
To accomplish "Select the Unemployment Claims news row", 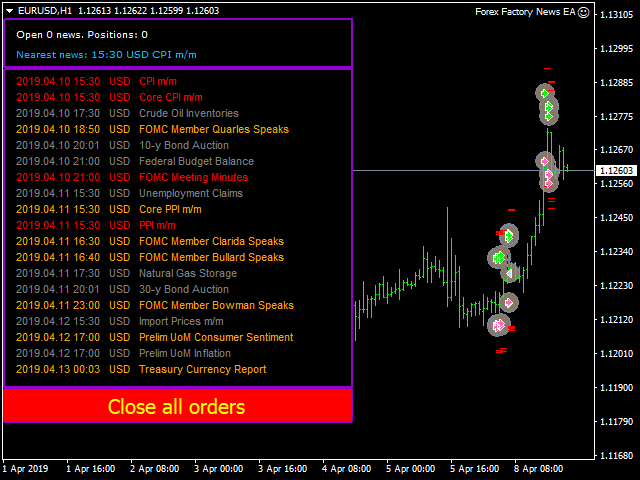I will [x=129, y=193].
